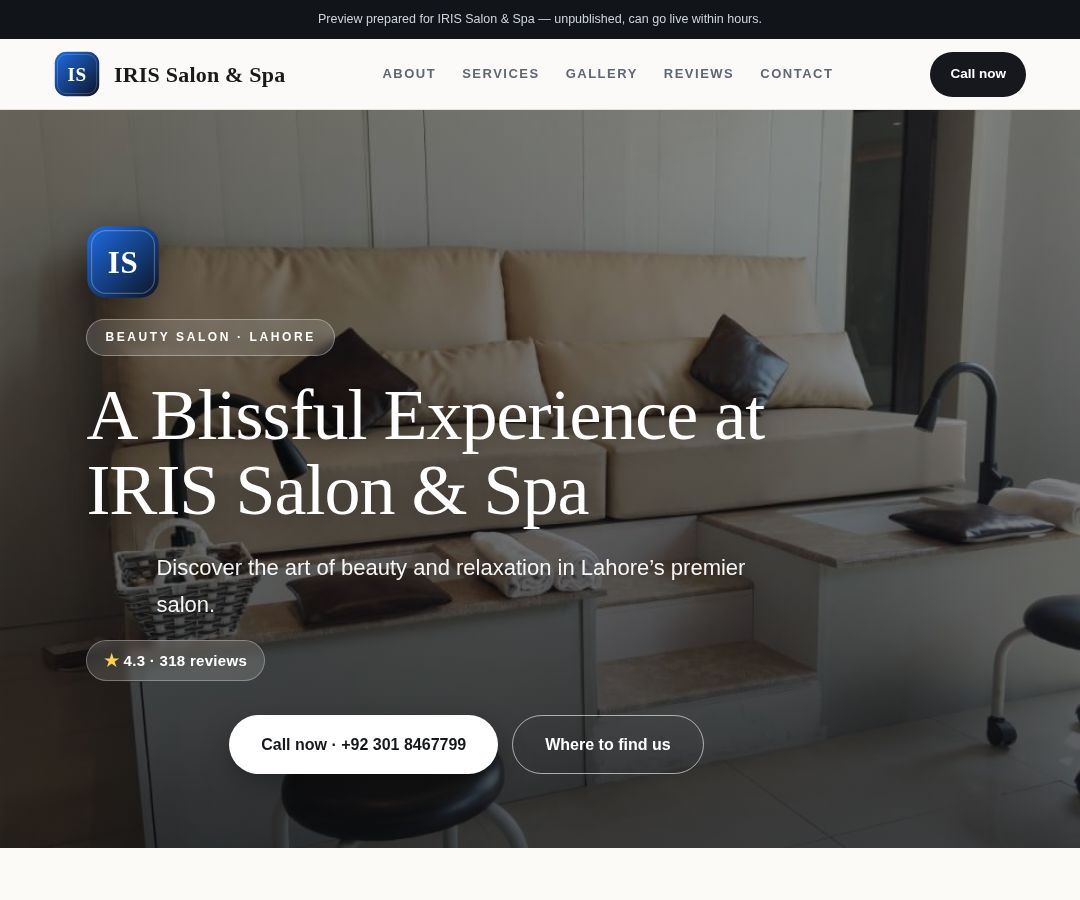Viewport: 1080px width, 900px height.
Task: Click the large IS logo badge in hero
Action: click(x=123, y=262)
